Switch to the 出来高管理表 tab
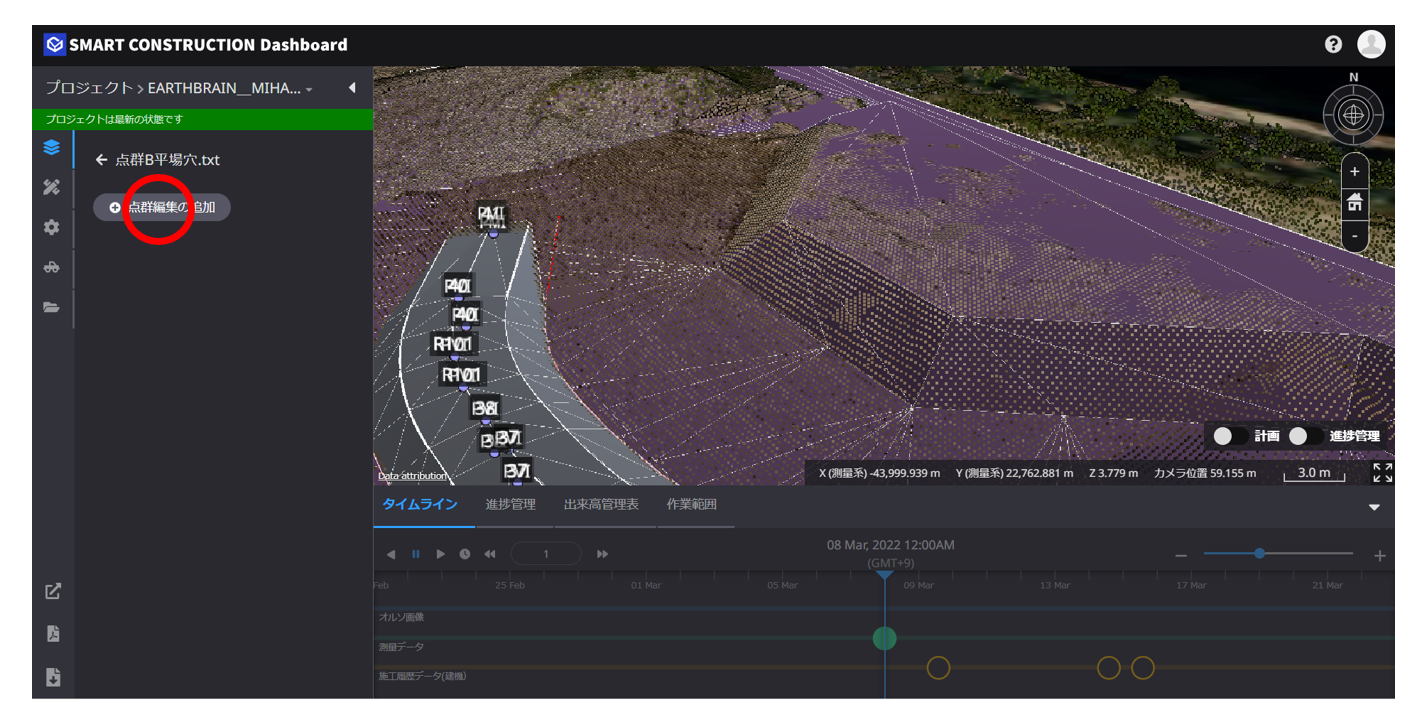Image resolution: width=1413 pixels, height=715 pixels. coord(601,504)
